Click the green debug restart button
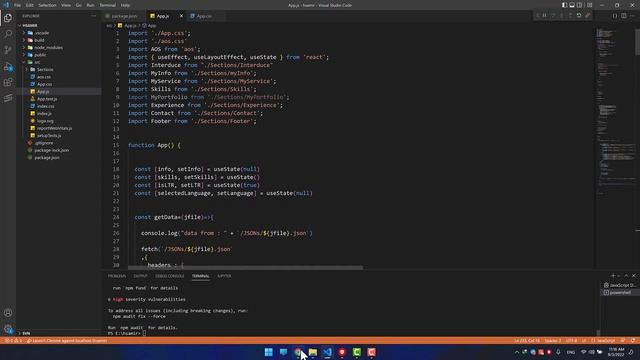The height and width of the screenshot is (360, 640). click(x=579, y=16)
